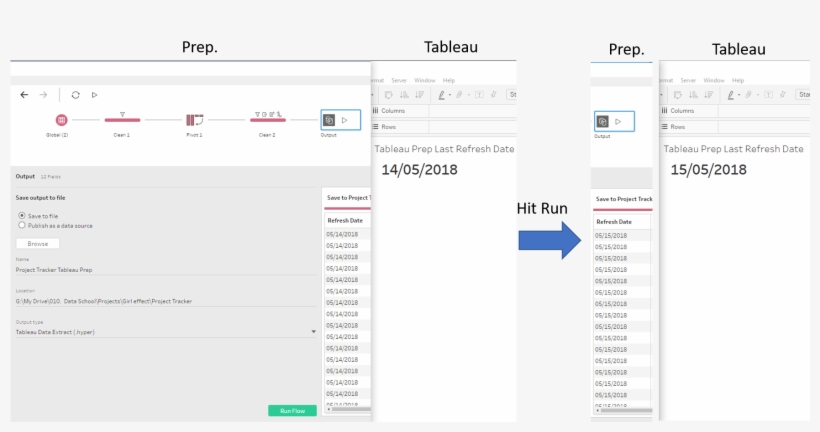Select the Pivot 1 step icon
This screenshot has height=432, width=820.
pos(195,120)
